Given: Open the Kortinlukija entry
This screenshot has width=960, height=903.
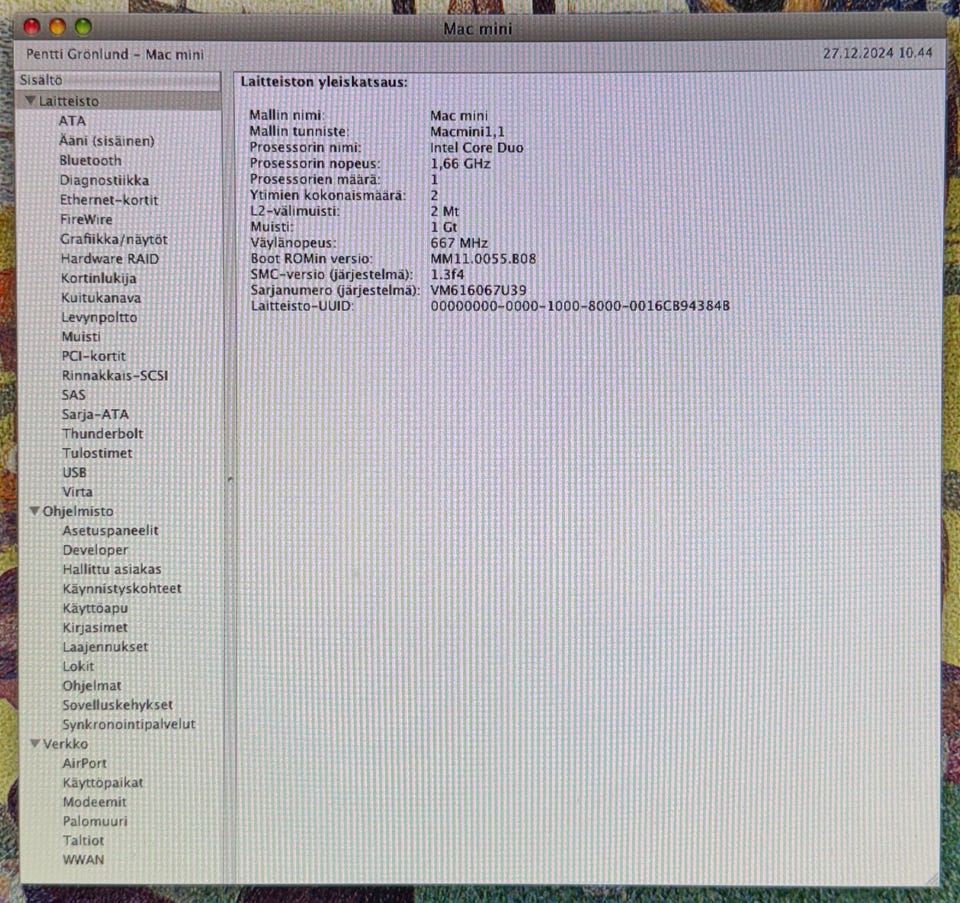Looking at the screenshot, I should pos(99,279).
